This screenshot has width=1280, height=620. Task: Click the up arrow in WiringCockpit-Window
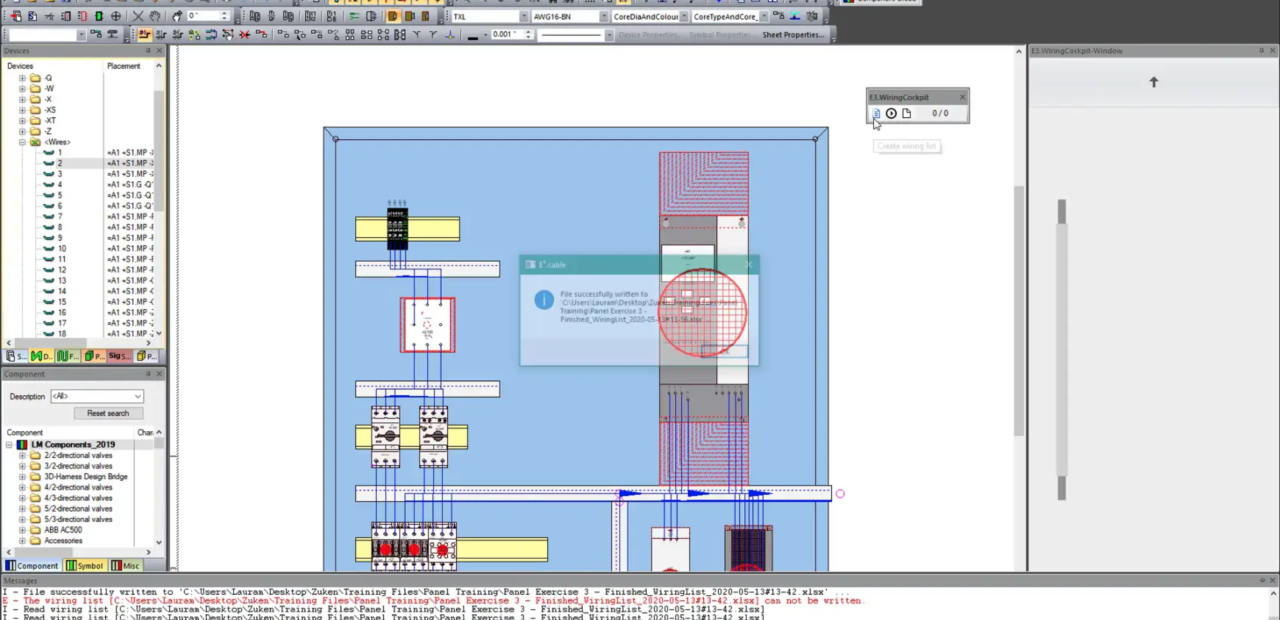[1153, 82]
